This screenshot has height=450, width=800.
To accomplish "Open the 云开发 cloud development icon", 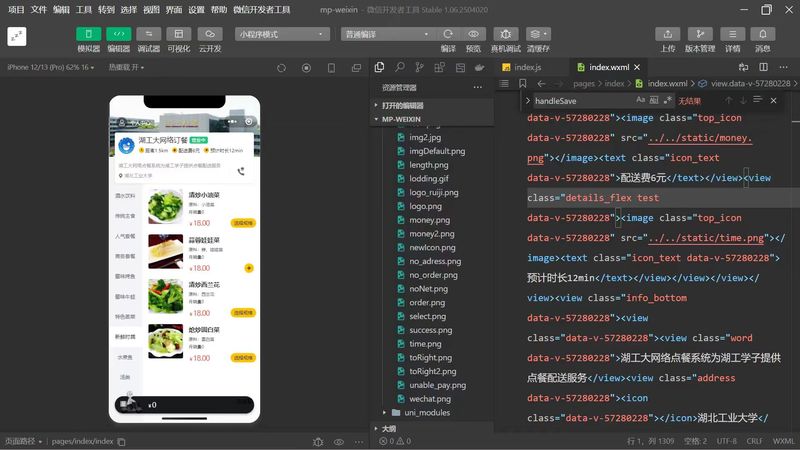I will click(x=210, y=34).
